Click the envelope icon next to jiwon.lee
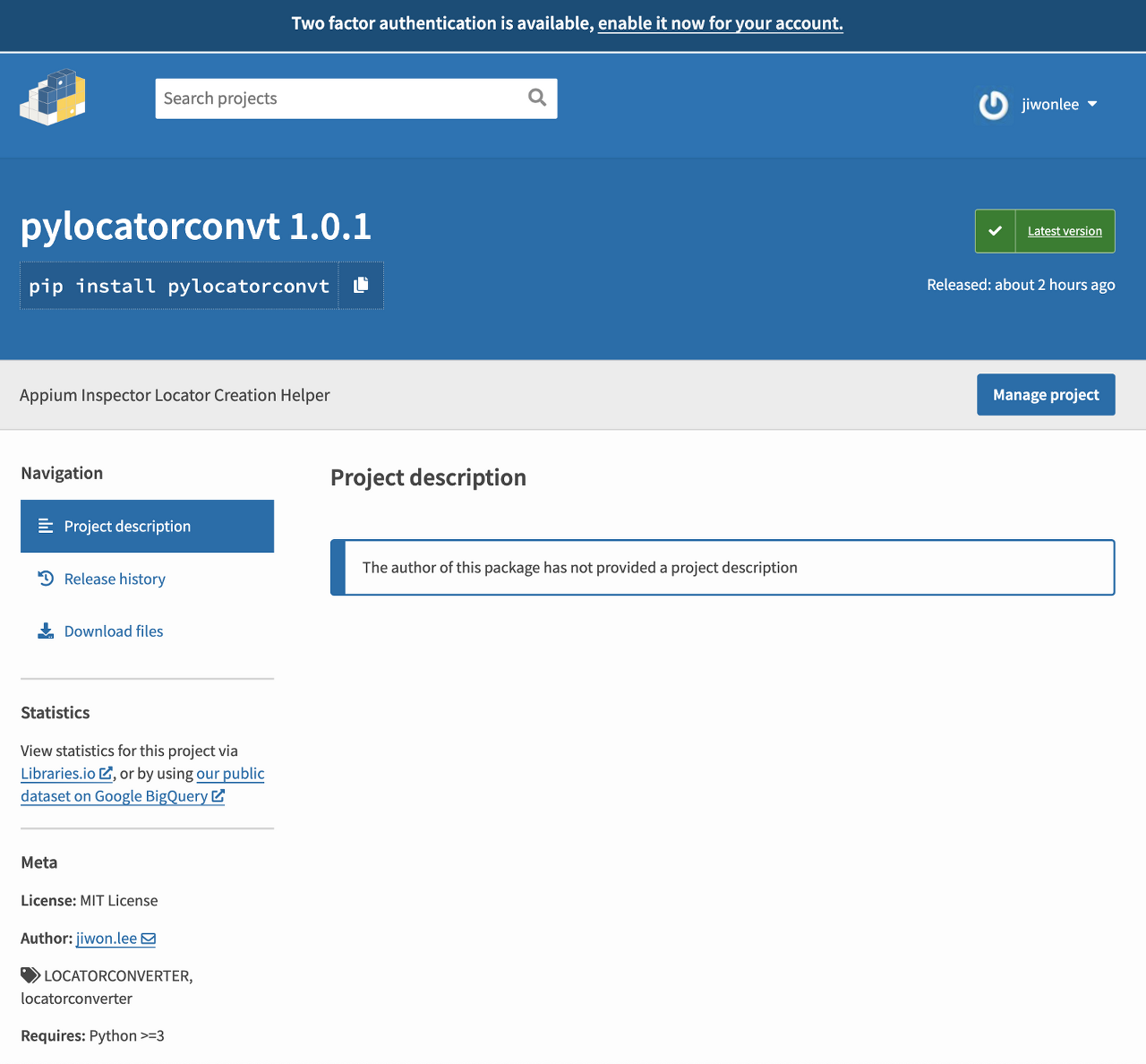The width and height of the screenshot is (1146, 1064). [x=149, y=939]
